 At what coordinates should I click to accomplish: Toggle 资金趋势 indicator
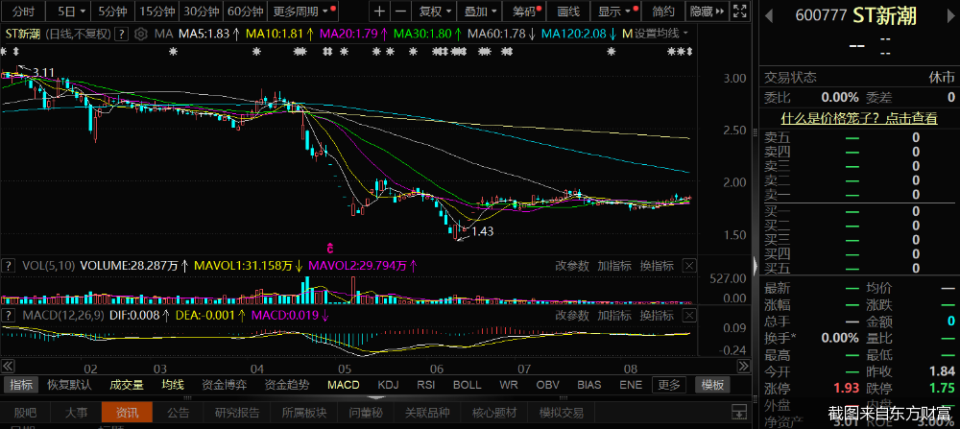coord(287,385)
